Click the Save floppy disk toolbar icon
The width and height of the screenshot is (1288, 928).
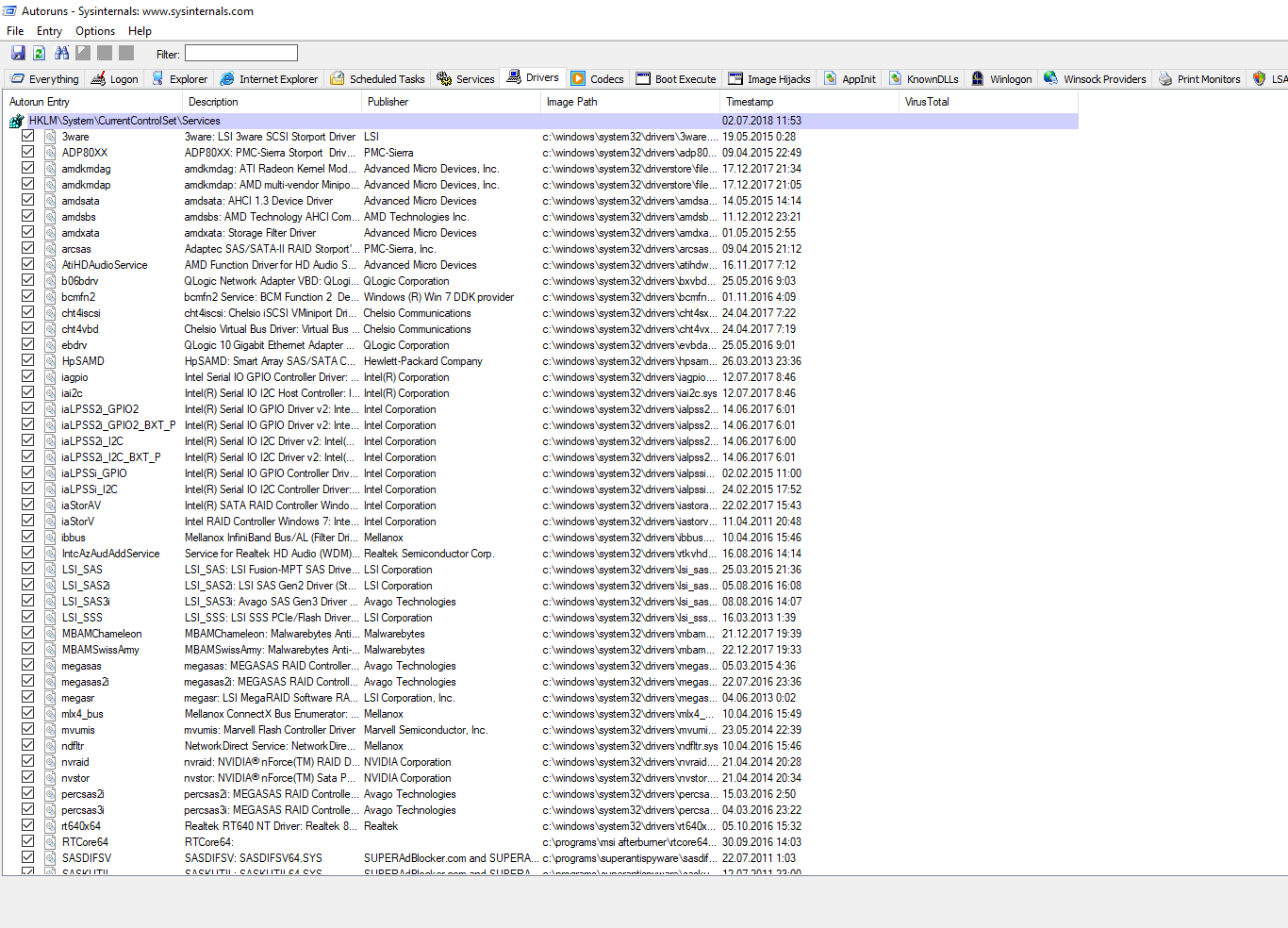coord(18,53)
